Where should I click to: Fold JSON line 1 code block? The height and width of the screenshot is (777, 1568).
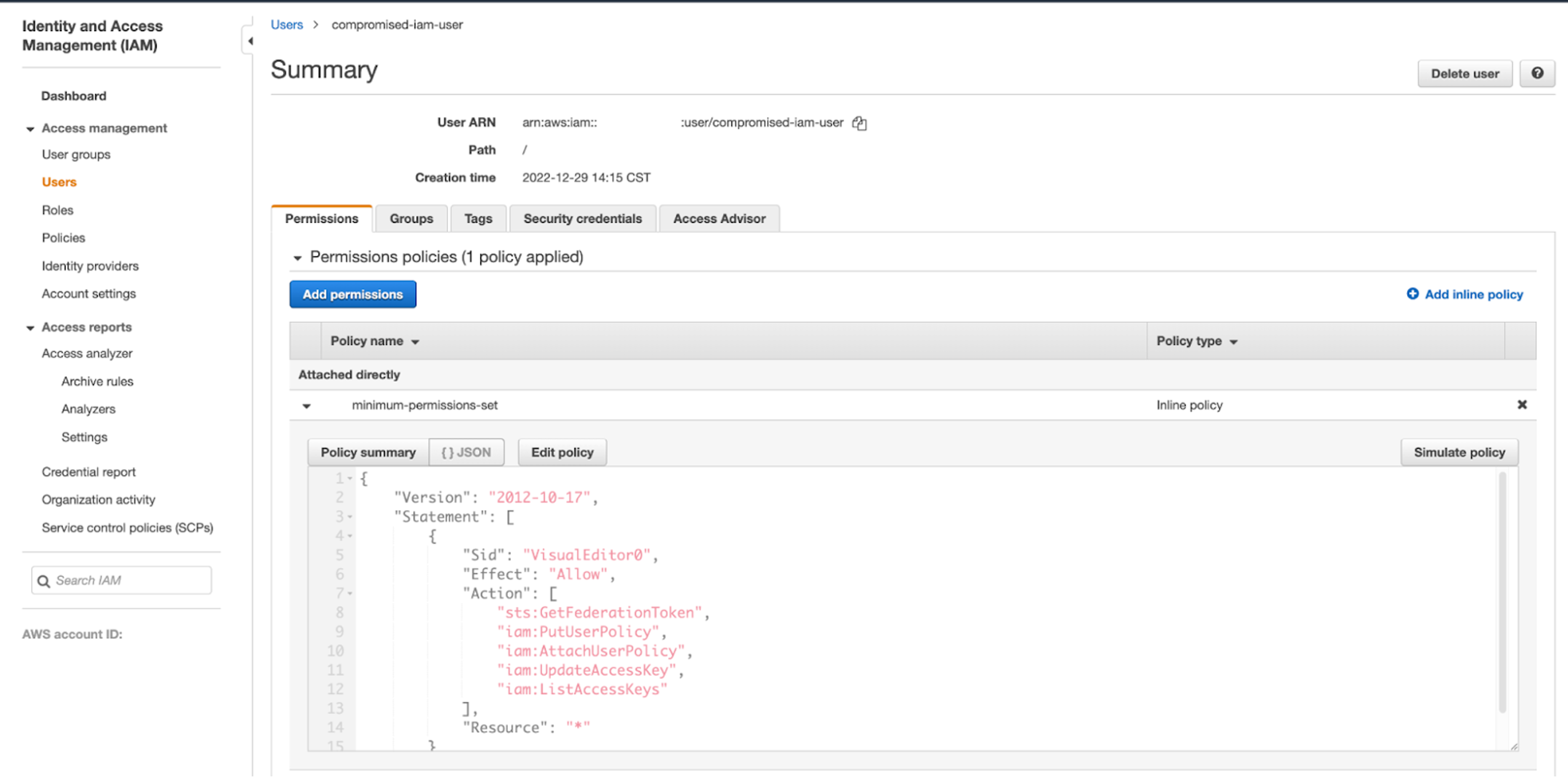pyautogui.click(x=350, y=479)
